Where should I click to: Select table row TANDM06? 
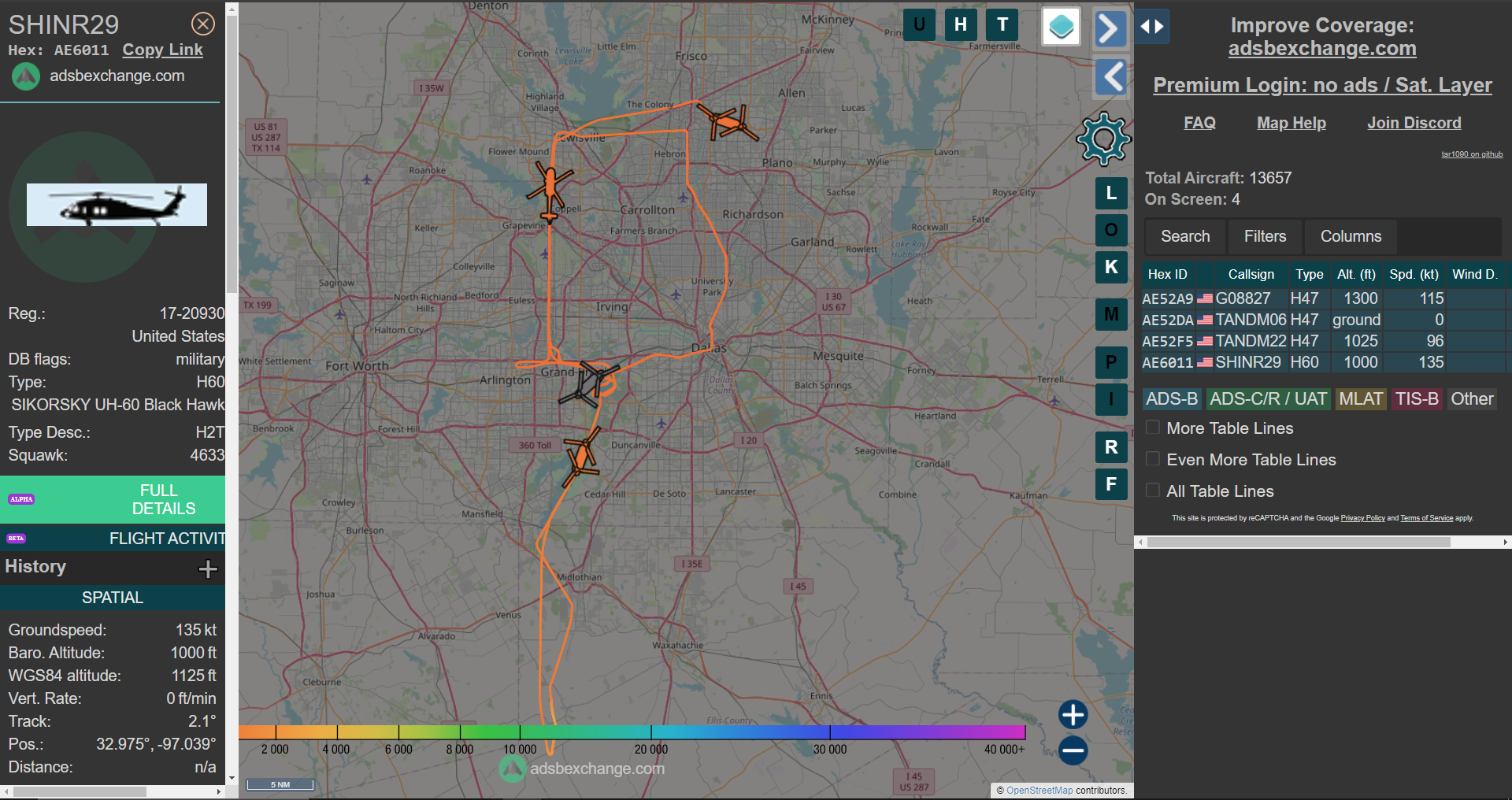1323,320
